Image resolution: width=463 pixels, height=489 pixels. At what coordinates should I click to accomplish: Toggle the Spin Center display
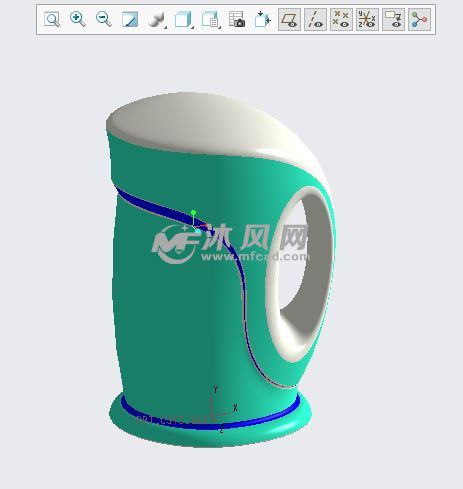pyautogui.click(x=419, y=19)
